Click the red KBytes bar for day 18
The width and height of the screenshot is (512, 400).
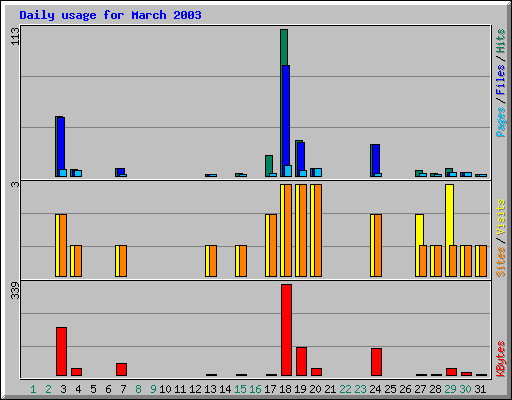click(x=286, y=330)
